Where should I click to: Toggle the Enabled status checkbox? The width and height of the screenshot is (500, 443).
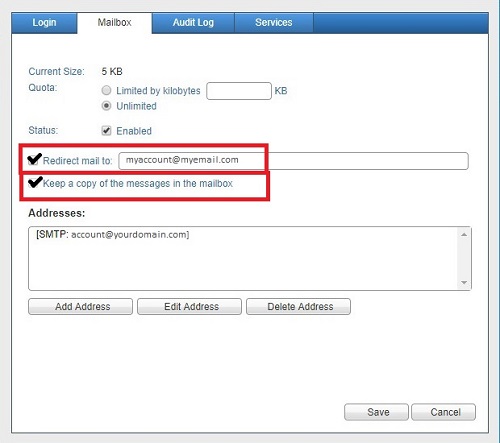(106, 131)
